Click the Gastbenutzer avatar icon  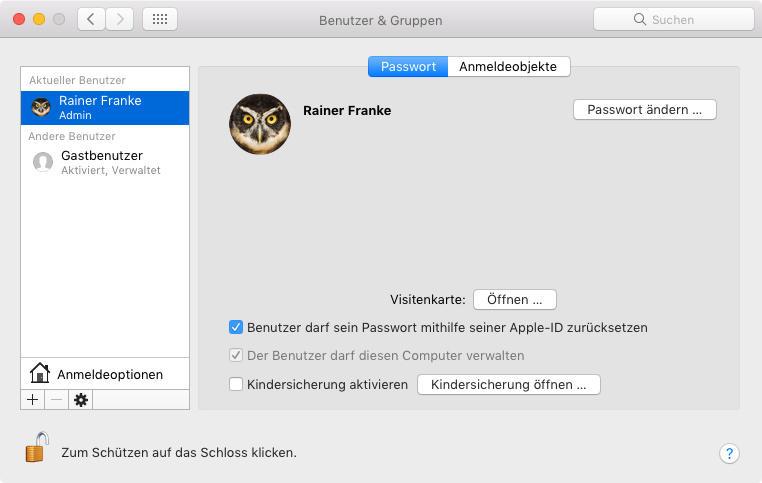click(43, 162)
